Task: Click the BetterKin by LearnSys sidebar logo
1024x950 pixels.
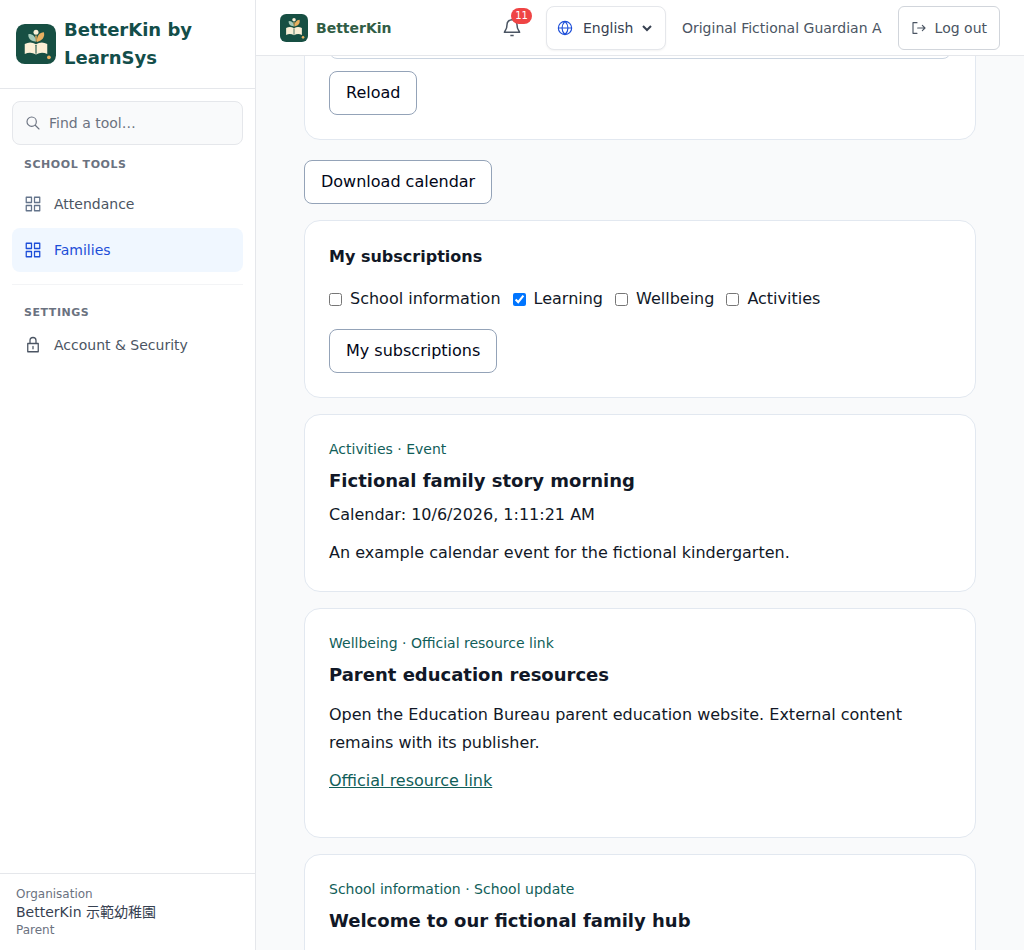Action: click(36, 44)
